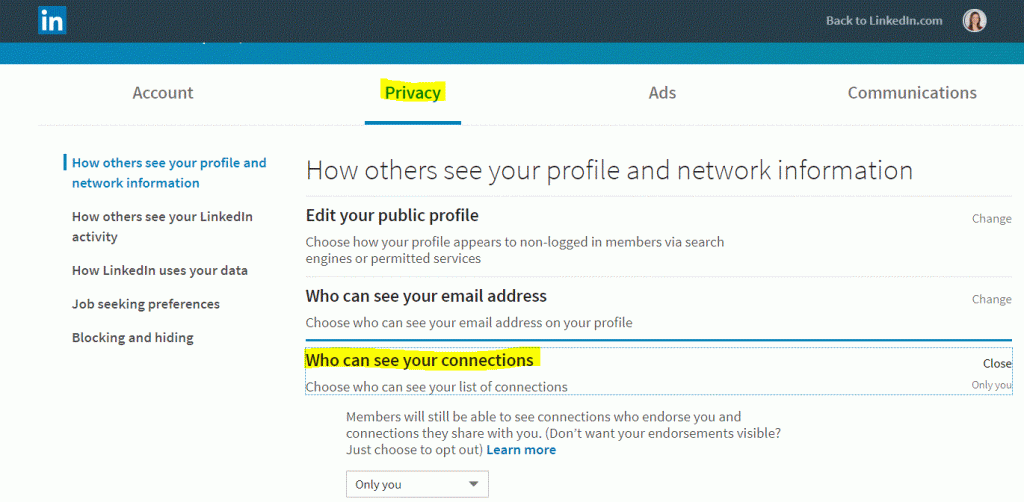Open the Communications tab

912,93
